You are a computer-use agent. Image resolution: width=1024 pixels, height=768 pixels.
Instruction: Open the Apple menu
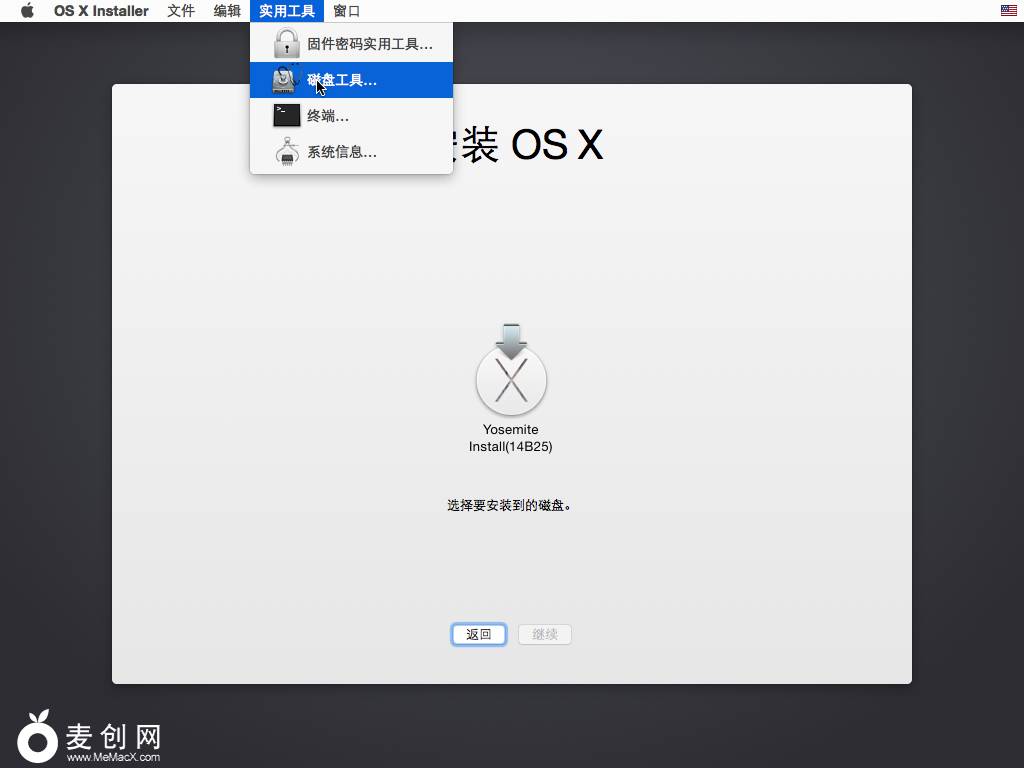click(27, 11)
